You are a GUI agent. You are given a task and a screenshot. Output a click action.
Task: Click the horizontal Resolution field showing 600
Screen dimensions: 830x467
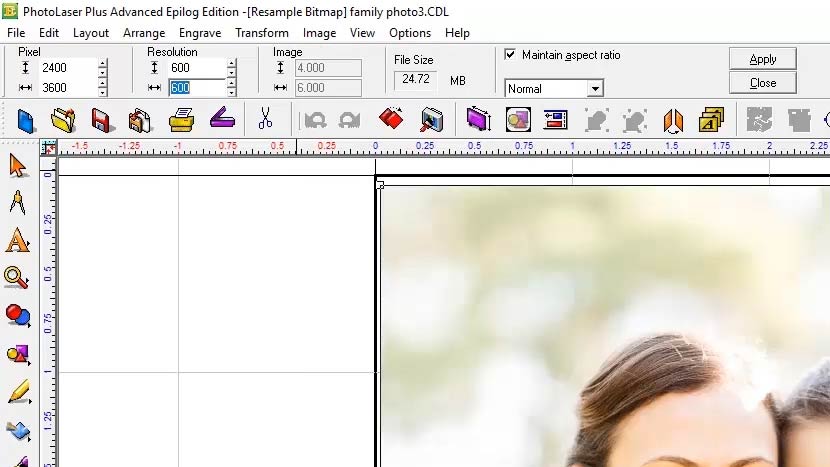196,88
